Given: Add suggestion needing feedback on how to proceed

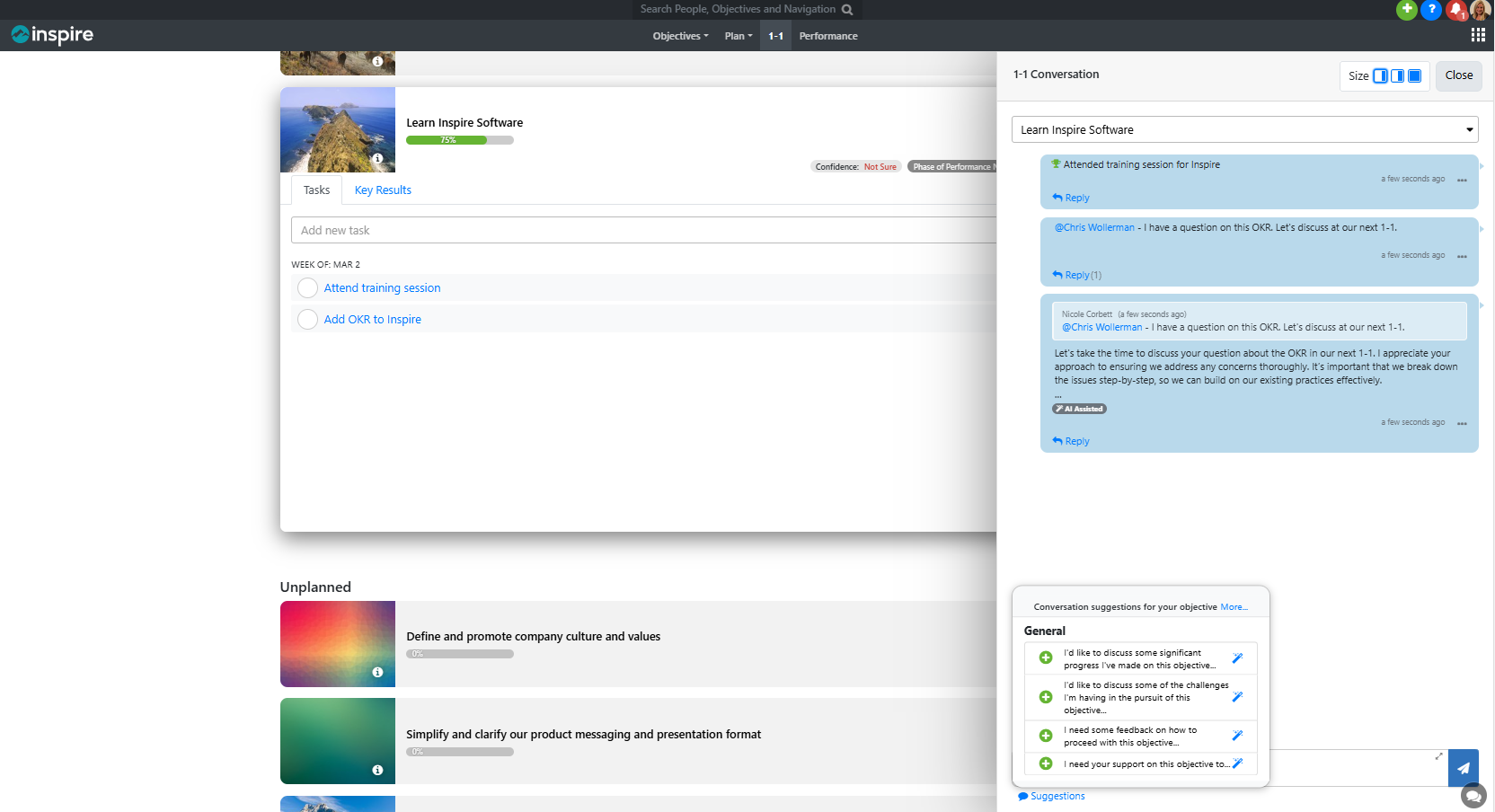Looking at the screenshot, I should click(1046, 736).
